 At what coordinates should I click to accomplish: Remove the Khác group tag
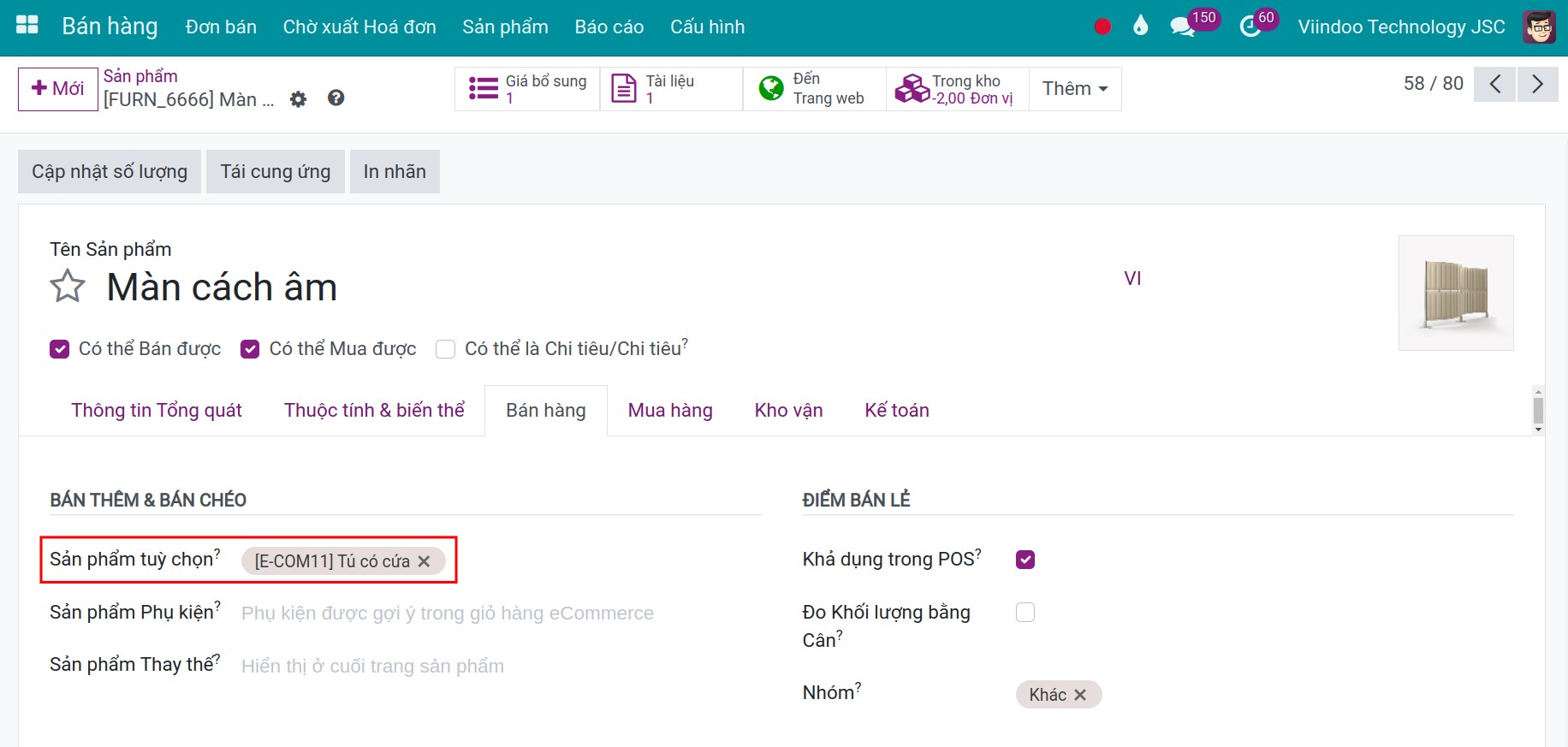point(1080,695)
